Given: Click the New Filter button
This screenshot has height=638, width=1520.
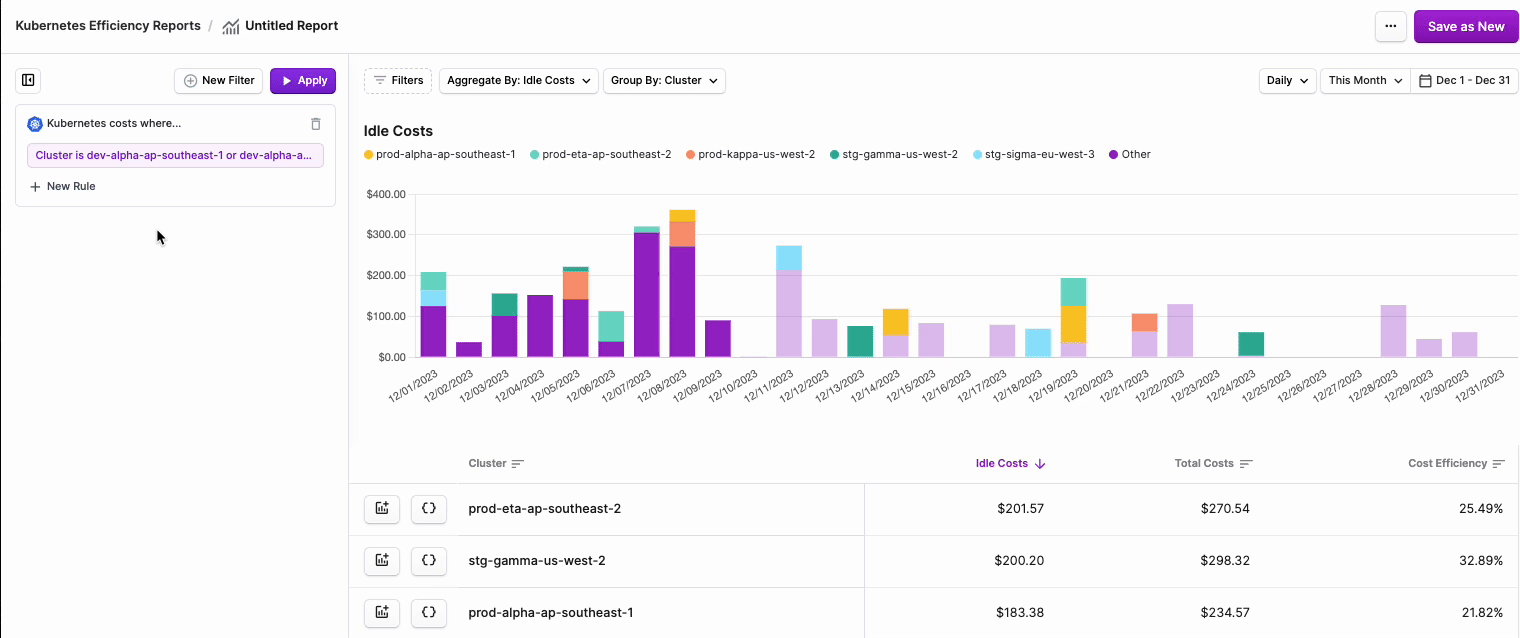Looking at the screenshot, I should (x=219, y=80).
